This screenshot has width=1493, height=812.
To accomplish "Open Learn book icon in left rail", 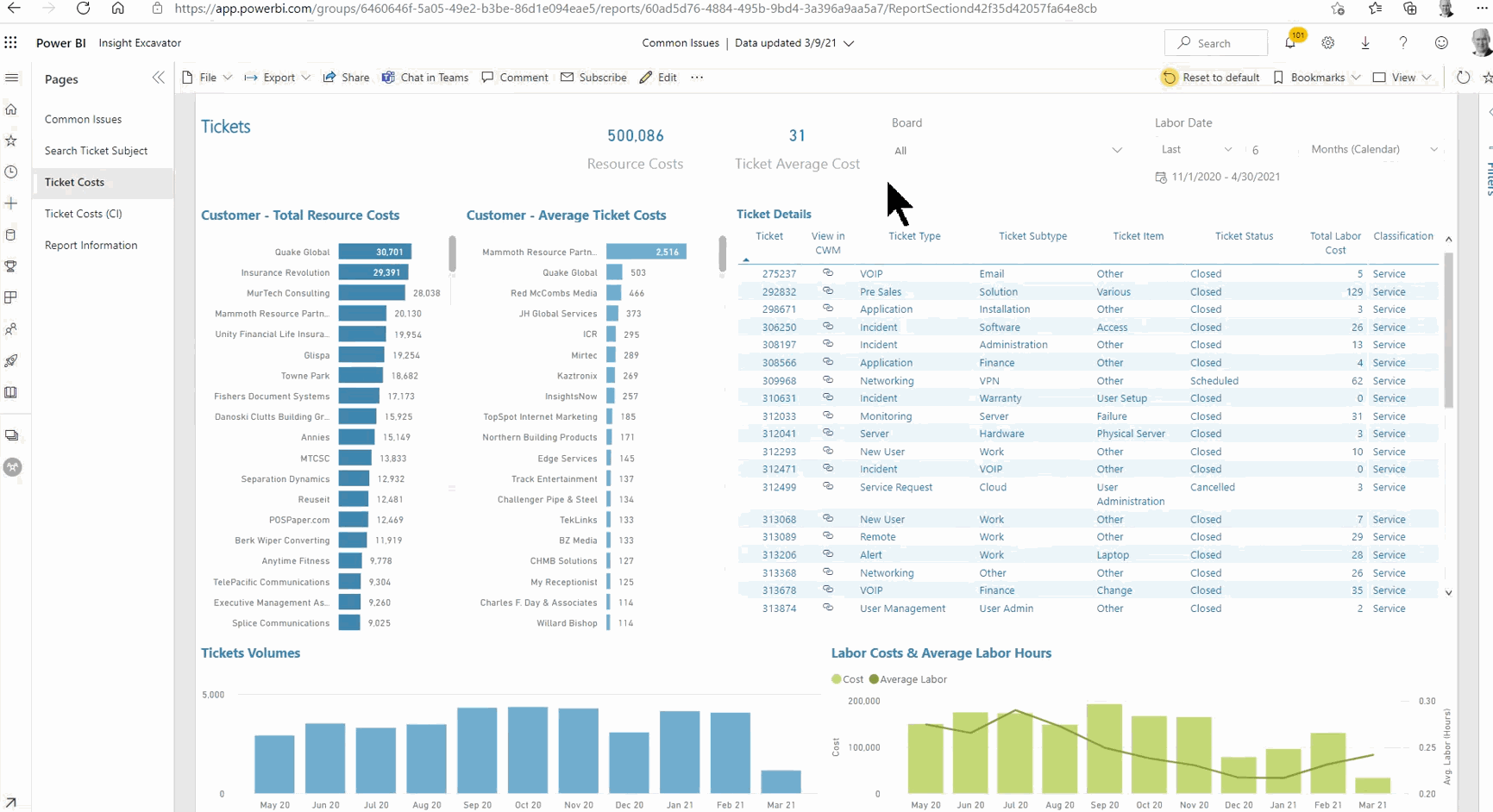I will click(x=12, y=392).
